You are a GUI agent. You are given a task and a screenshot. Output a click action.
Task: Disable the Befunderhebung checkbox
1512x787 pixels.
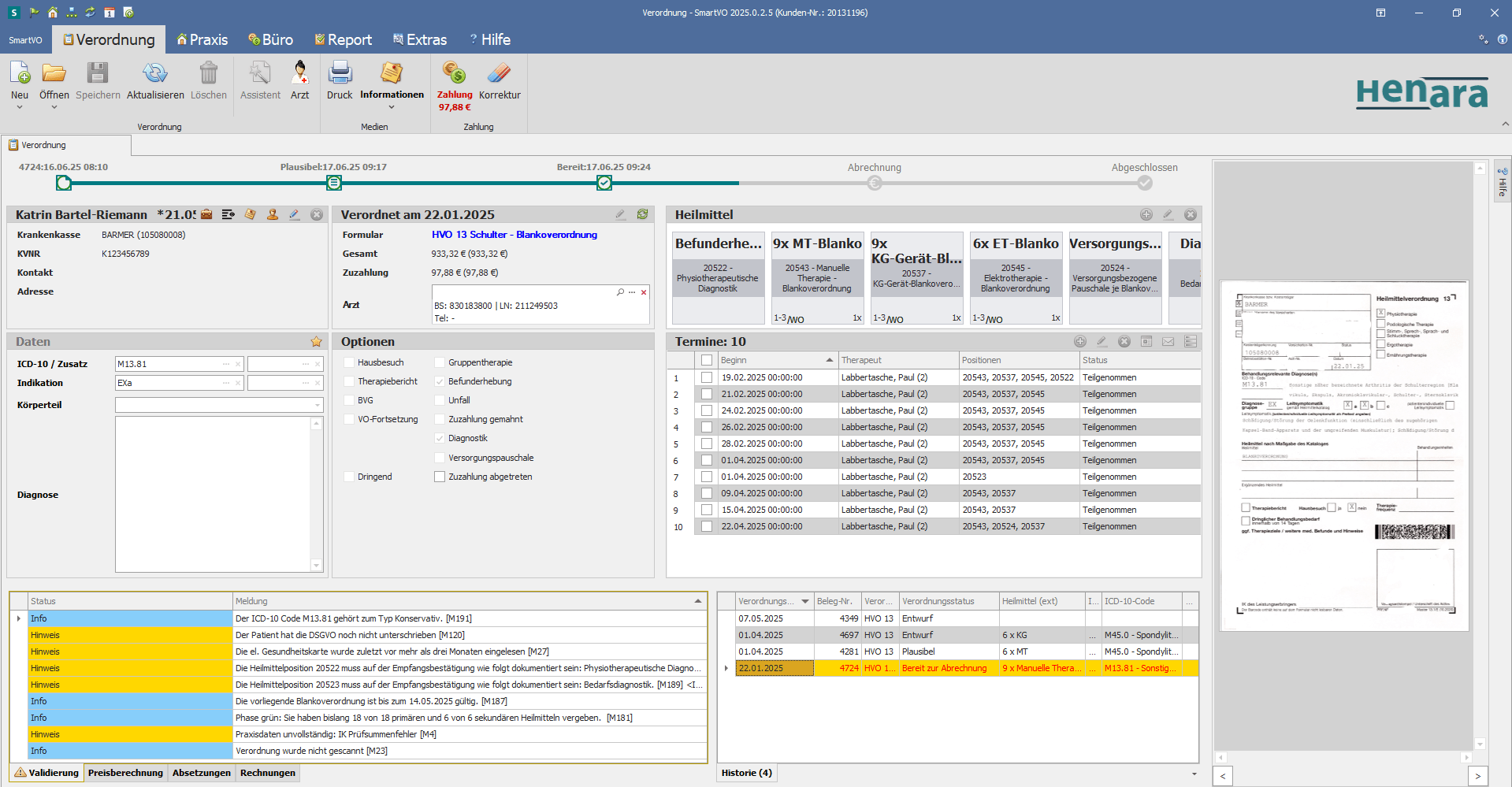[x=440, y=381]
